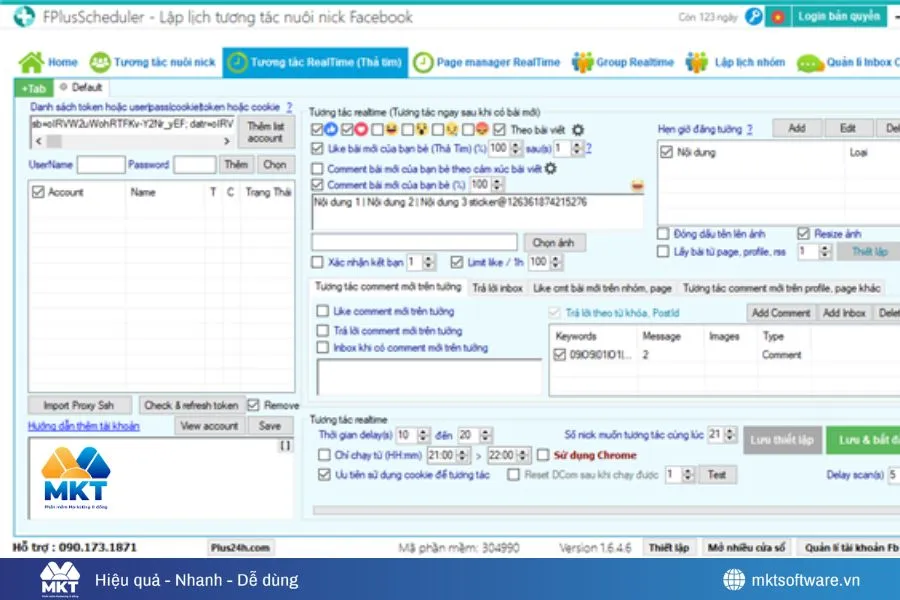900x600 pixels.
Task: Click the UserName input field
Action: (101, 165)
